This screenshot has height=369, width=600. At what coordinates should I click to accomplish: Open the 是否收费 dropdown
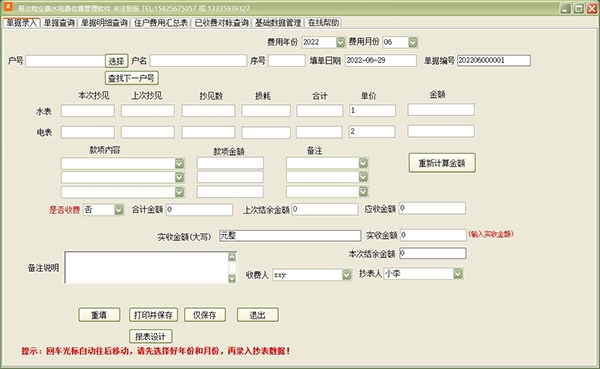[119, 210]
